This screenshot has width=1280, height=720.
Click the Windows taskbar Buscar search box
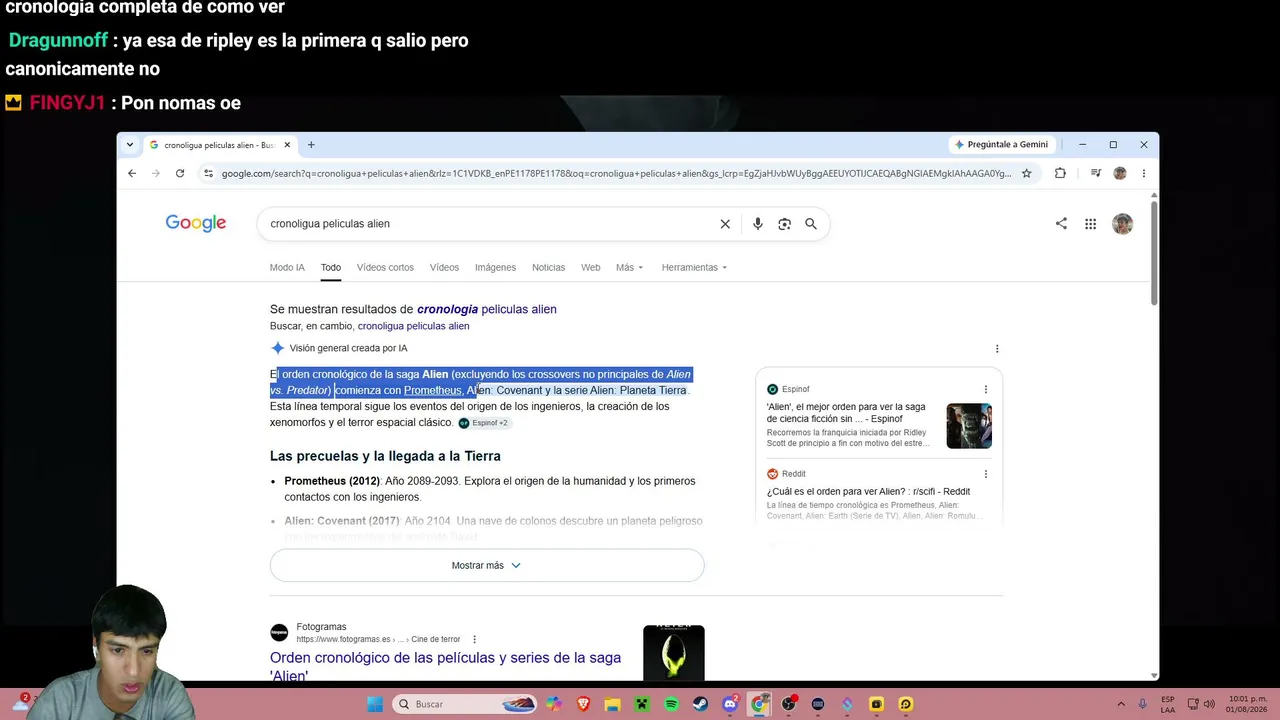pyautogui.click(x=465, y=704)
